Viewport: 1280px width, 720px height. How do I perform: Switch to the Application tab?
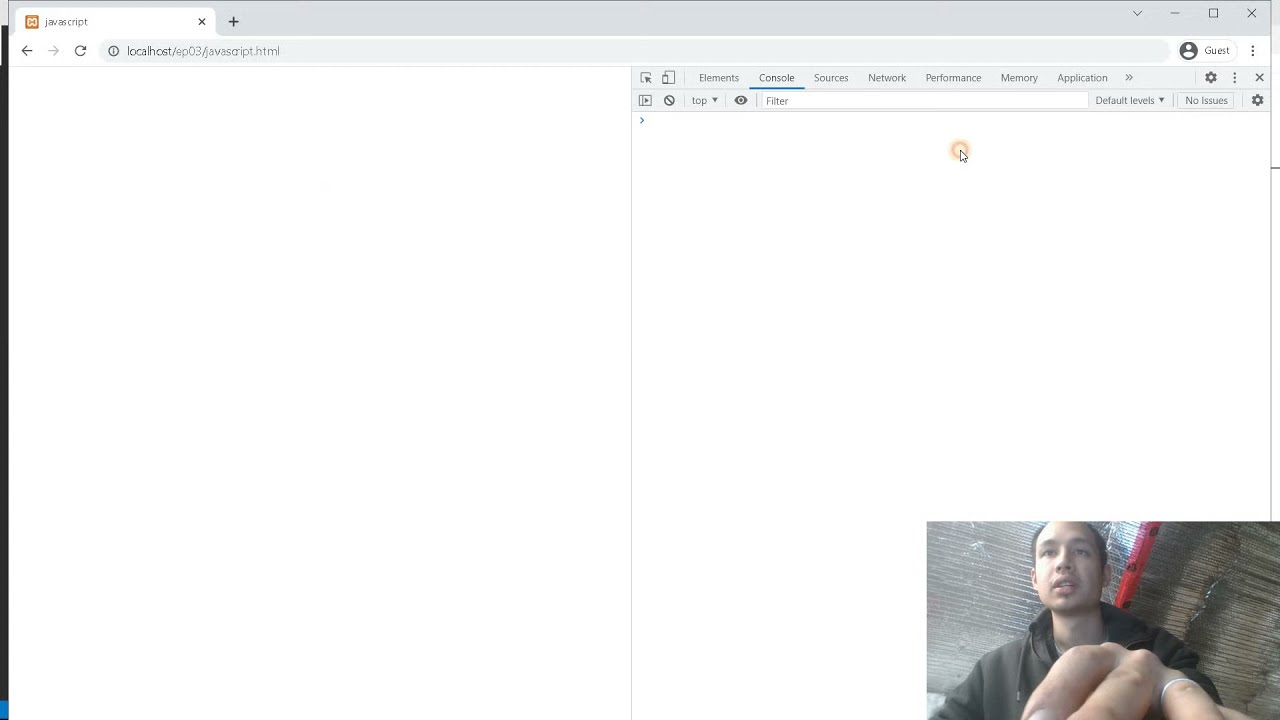pyautogui.click(x=1082, y=78)
